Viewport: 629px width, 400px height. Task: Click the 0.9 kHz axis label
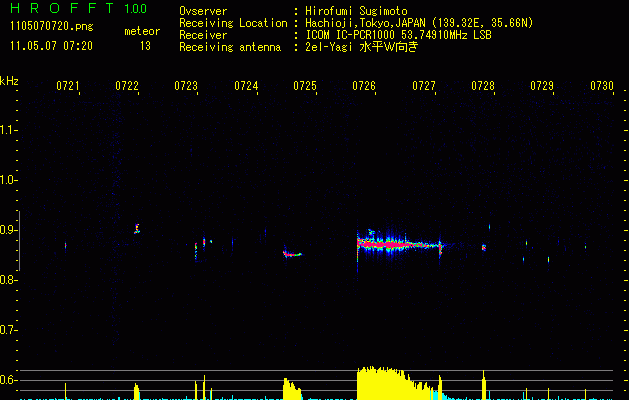click(6, 230)
